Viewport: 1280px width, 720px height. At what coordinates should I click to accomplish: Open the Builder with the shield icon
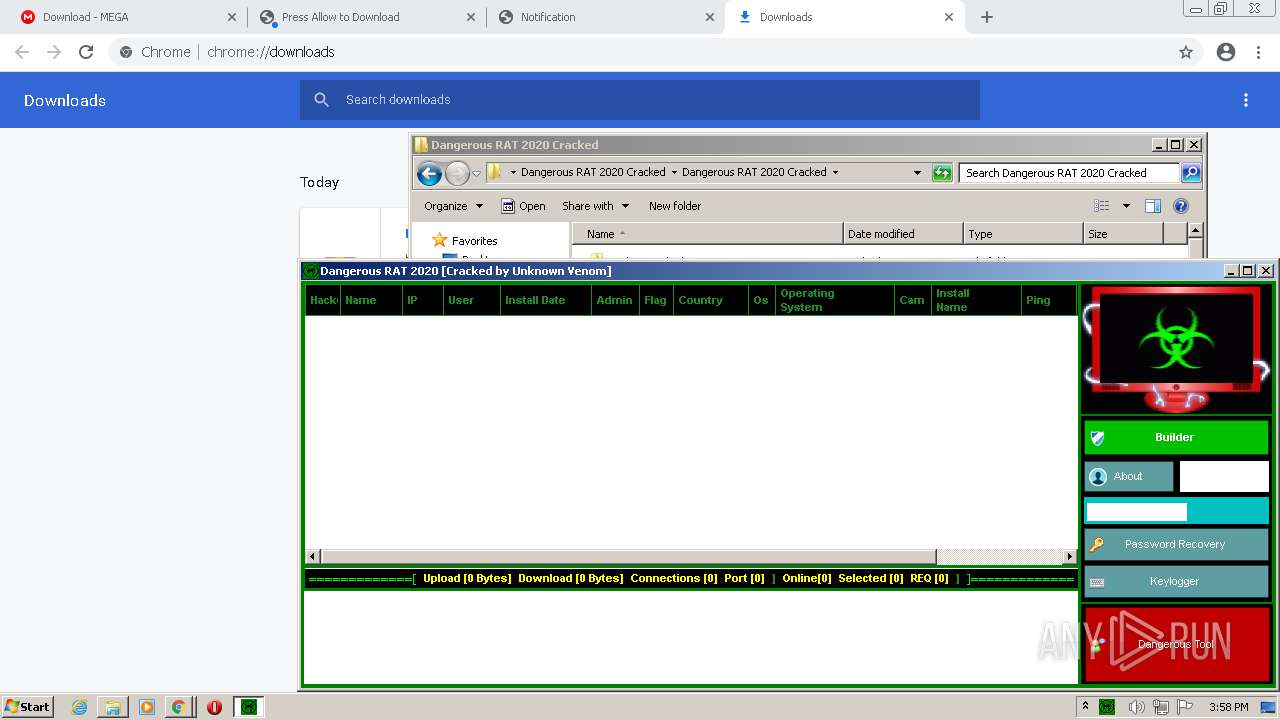tap(1097, 438)
